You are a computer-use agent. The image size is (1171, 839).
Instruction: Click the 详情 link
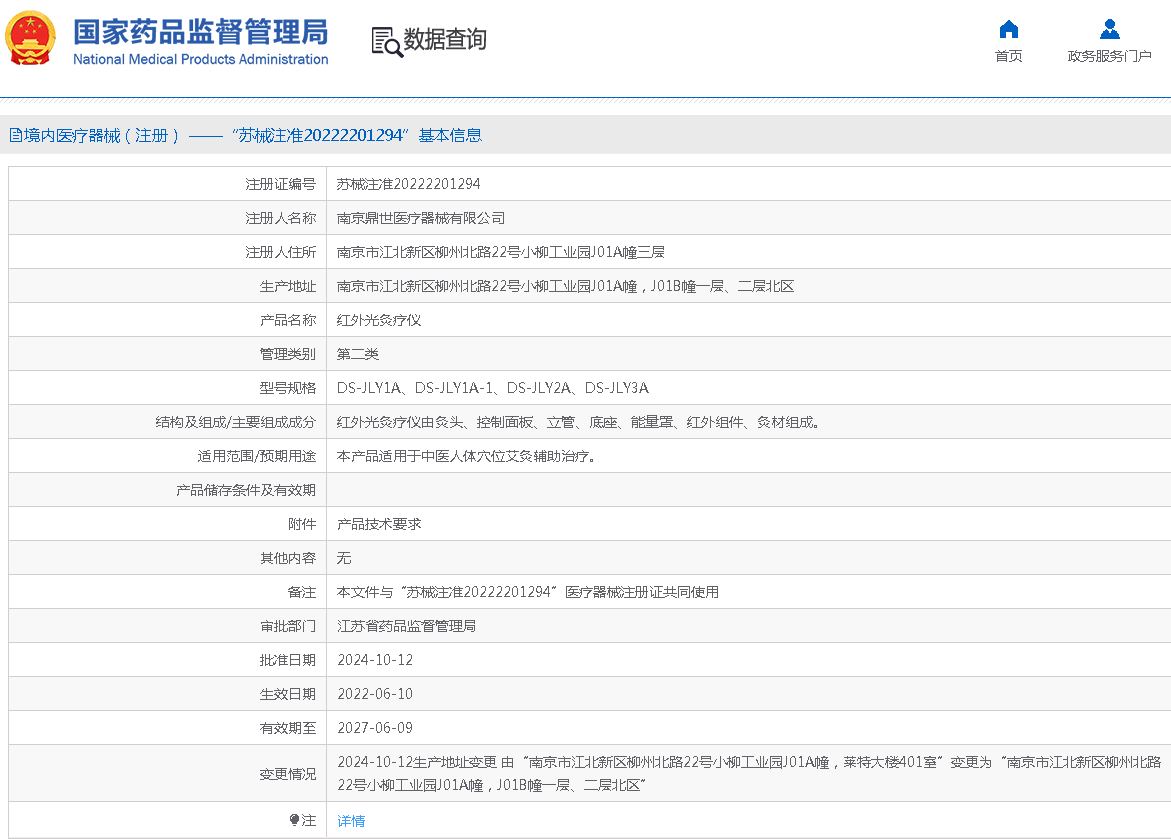tap(351, 821)
